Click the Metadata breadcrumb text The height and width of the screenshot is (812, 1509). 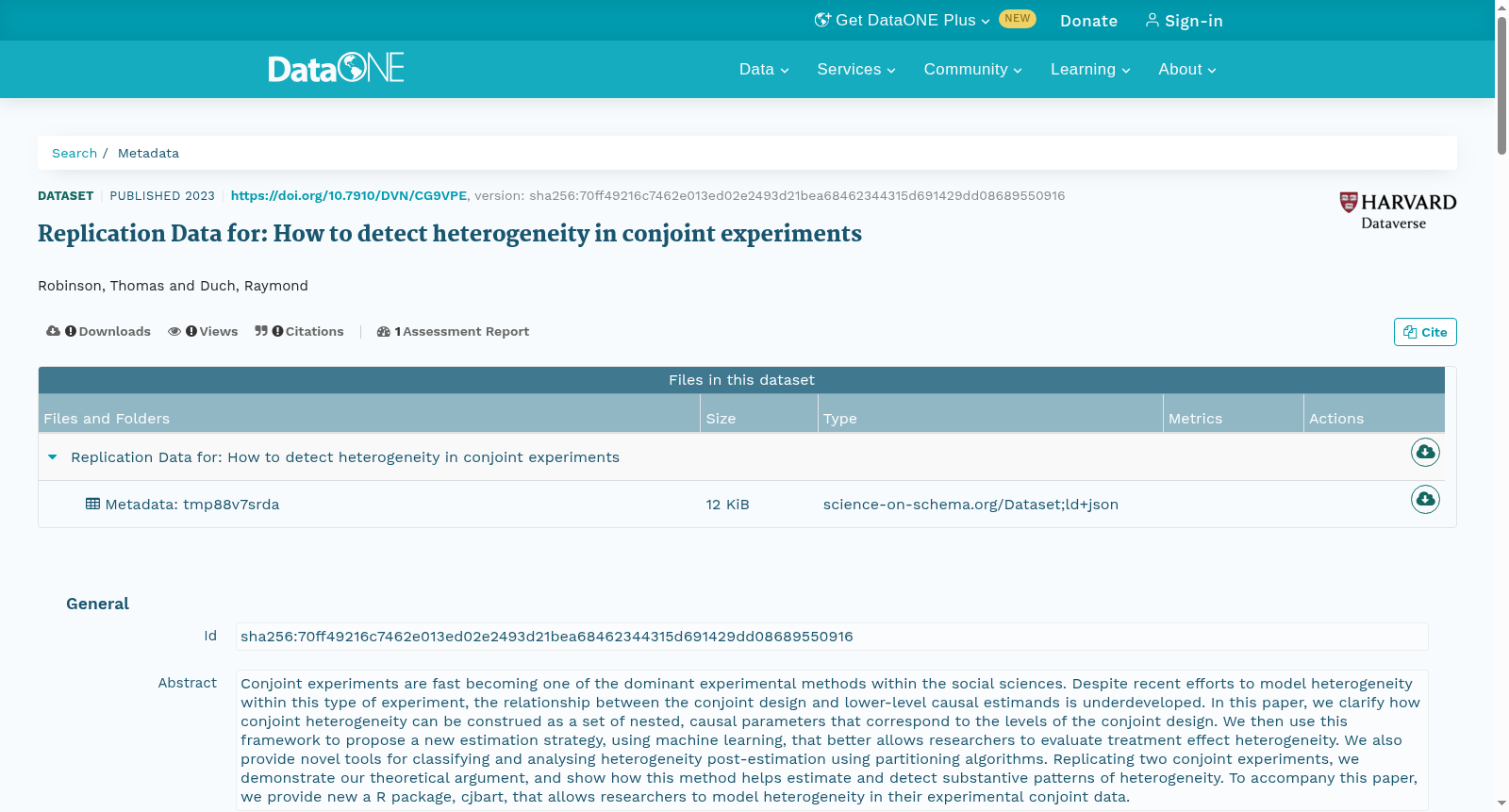148,153
